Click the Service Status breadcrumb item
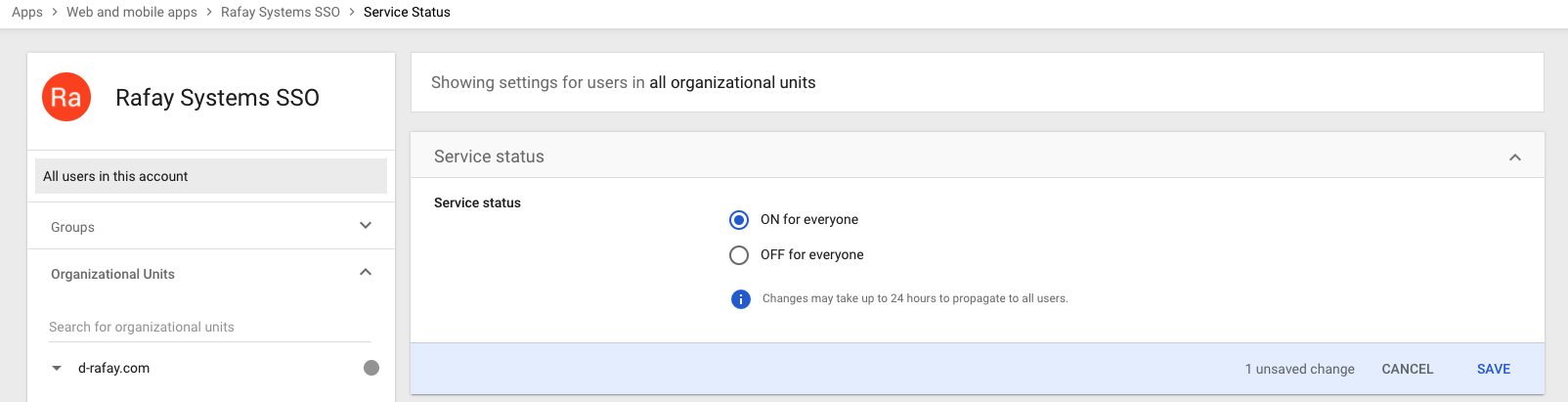 pos(407,12)
